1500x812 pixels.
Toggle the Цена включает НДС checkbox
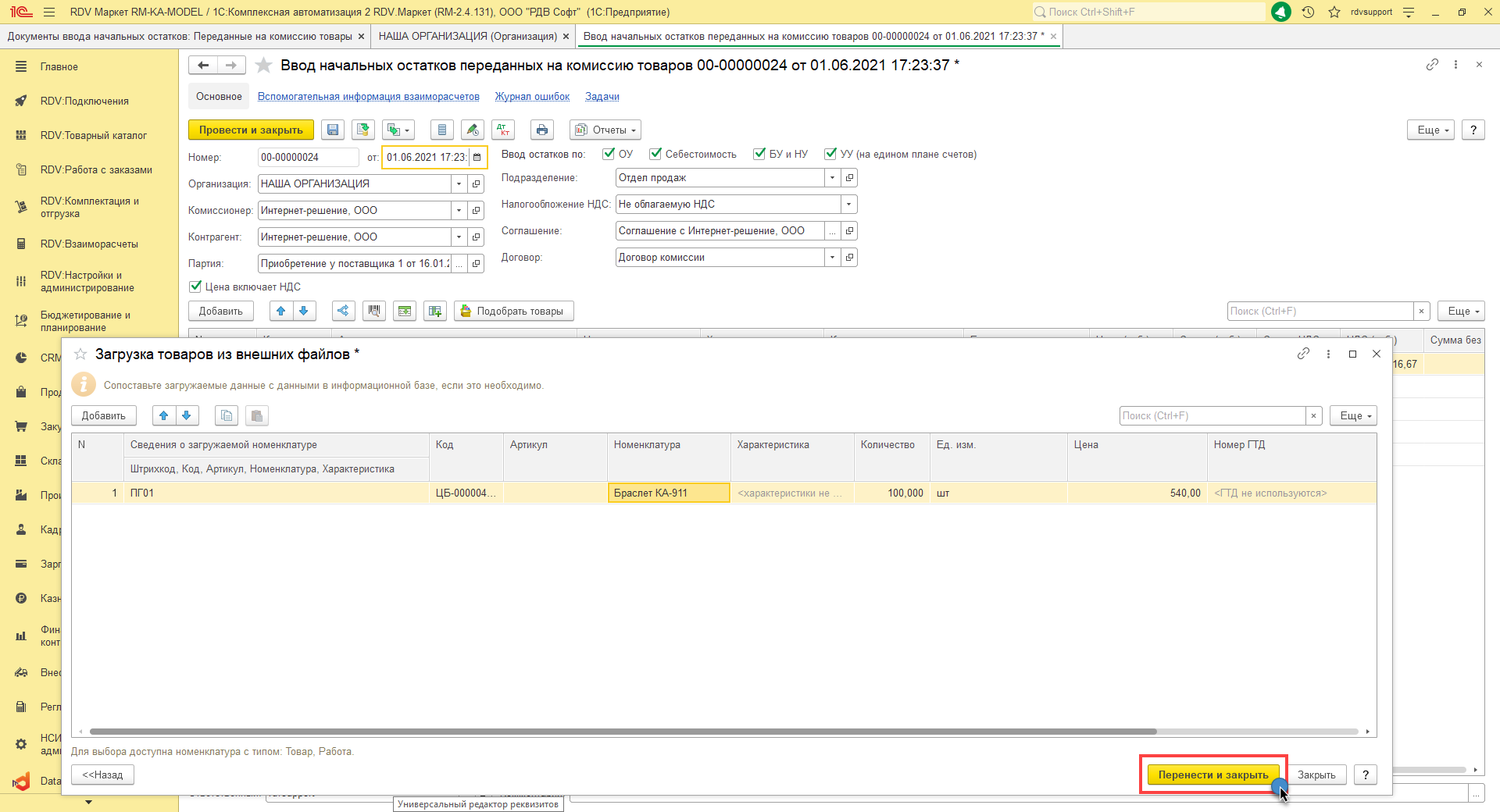[x=196, y=287]
